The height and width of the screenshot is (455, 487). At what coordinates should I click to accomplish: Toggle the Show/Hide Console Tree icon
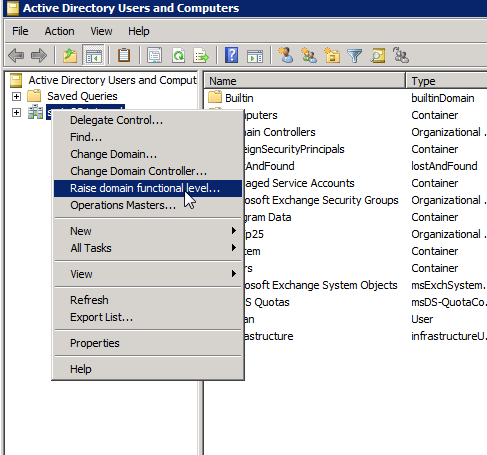93,55
